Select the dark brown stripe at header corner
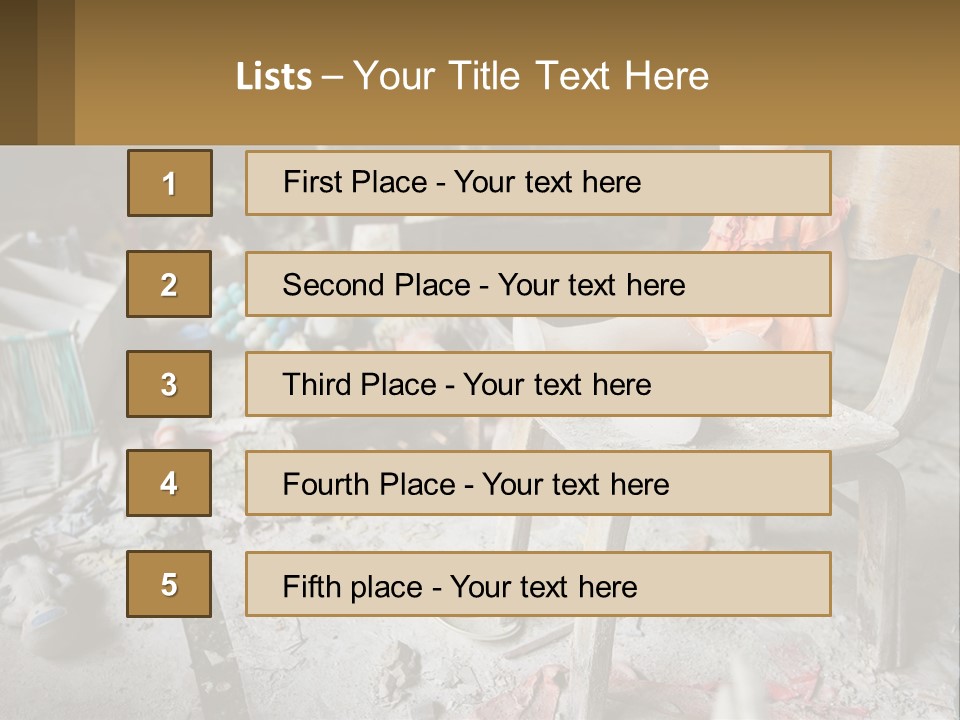 (x=18, y=72)
